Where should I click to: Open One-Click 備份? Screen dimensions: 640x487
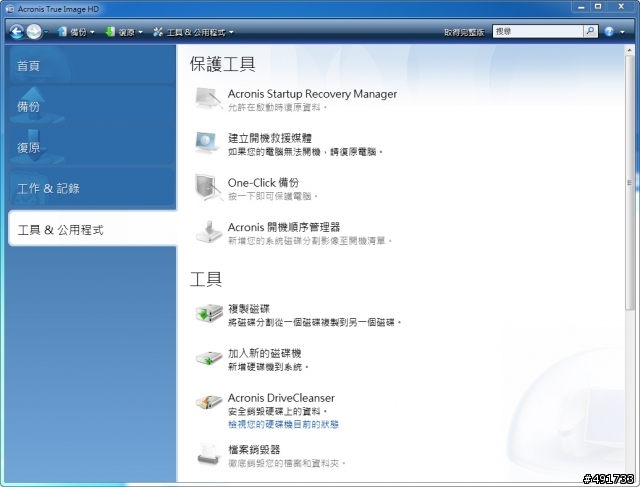tap(263, 182)
